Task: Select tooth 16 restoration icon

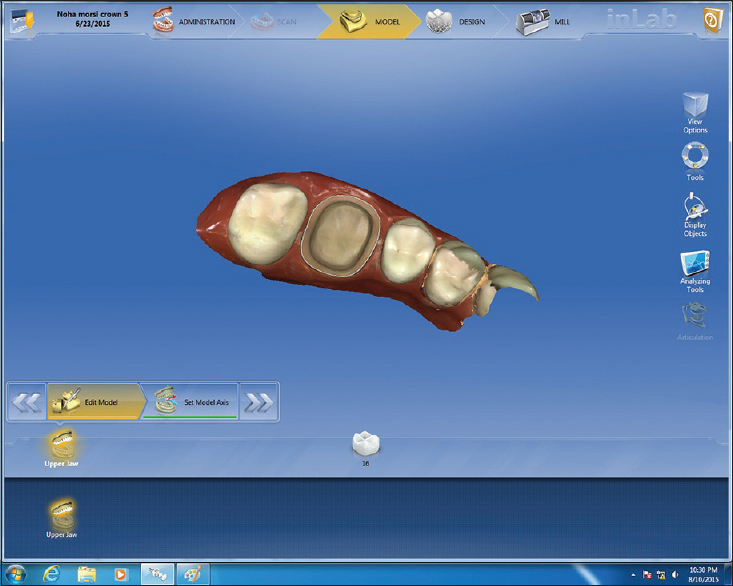Action: point(366,442)
